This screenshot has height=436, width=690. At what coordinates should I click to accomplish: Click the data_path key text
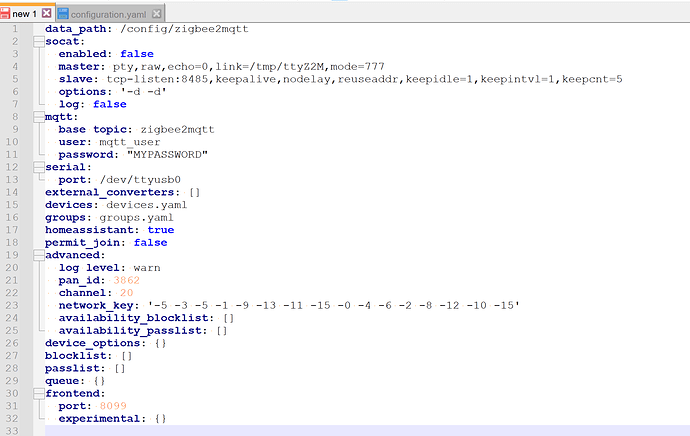[76, 29]
